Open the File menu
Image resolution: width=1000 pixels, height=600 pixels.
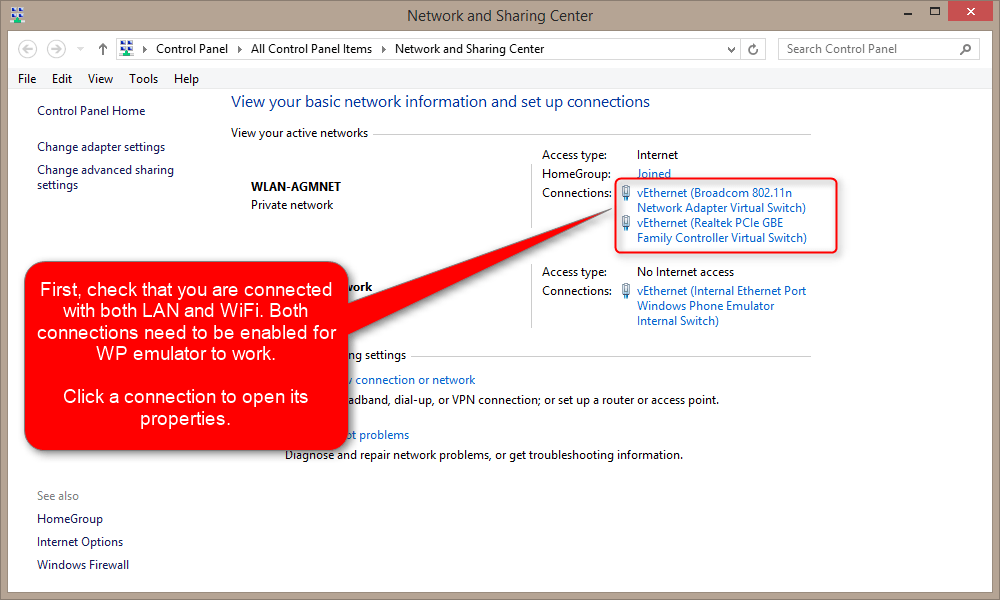27,79
